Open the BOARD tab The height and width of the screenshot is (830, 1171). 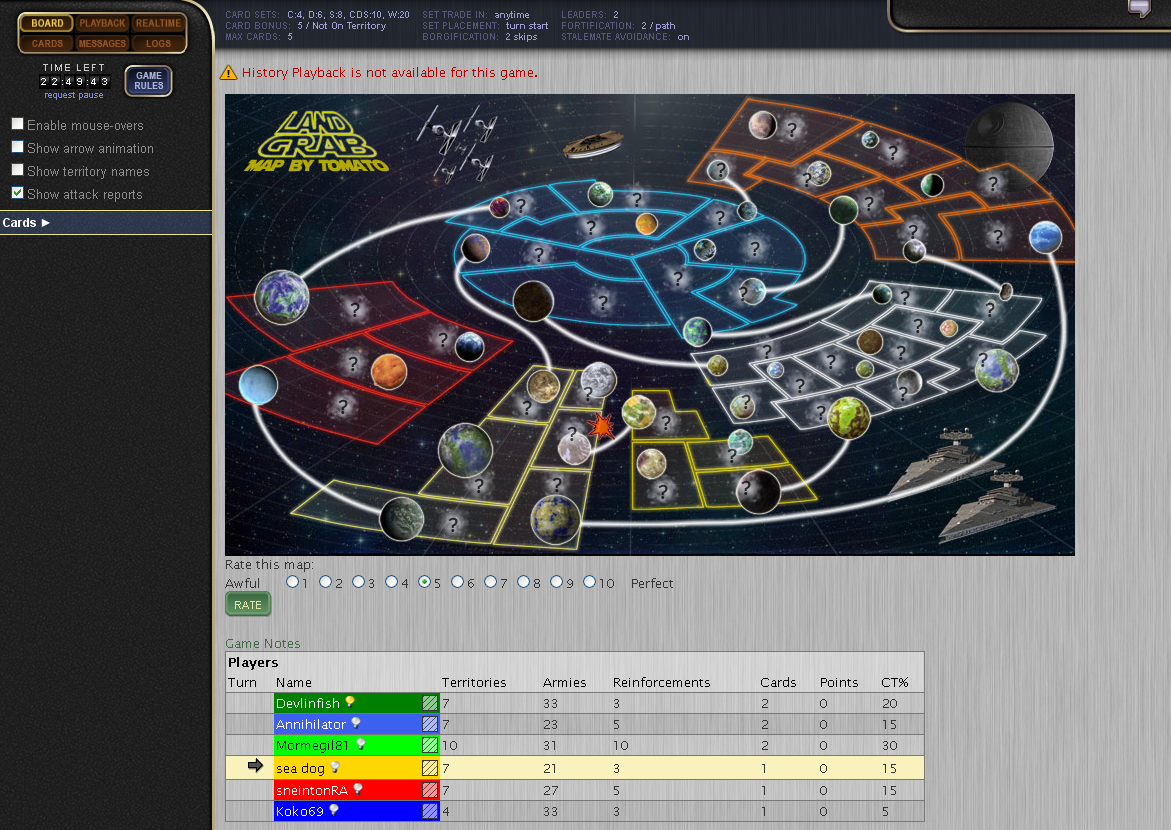click(47, 23)
